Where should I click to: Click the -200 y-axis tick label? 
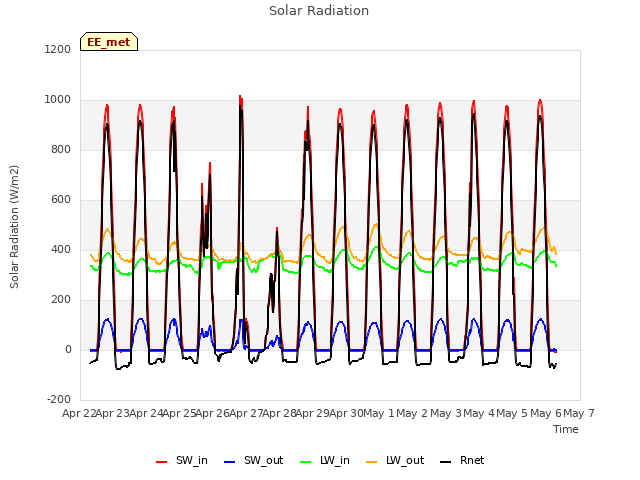(x=59, y=399)
